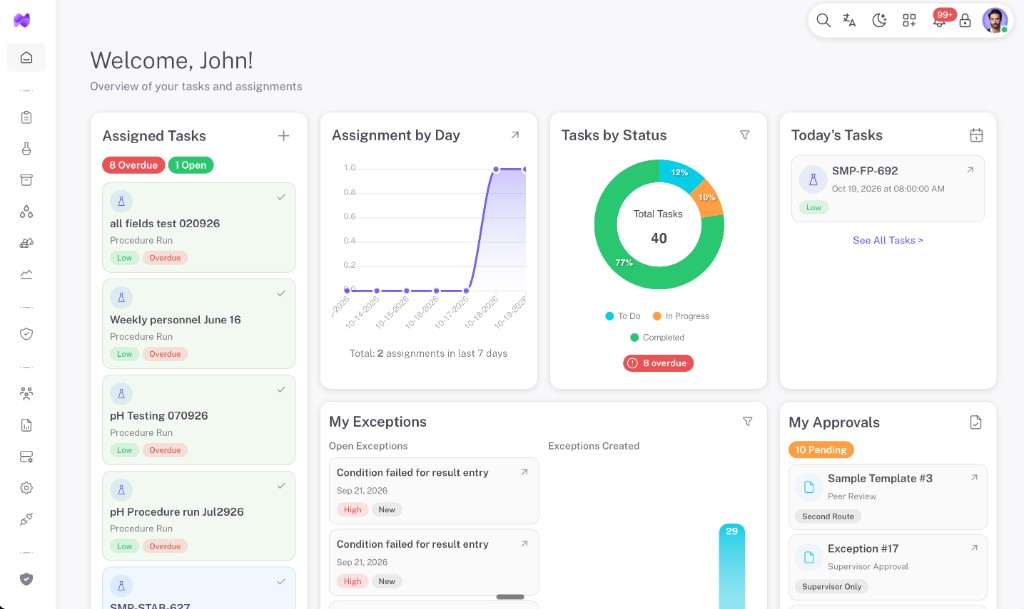The width and height of the screenshot is (1024, 609).
Task: Open the gear settings sidebar icon
Action: point(26,488)
